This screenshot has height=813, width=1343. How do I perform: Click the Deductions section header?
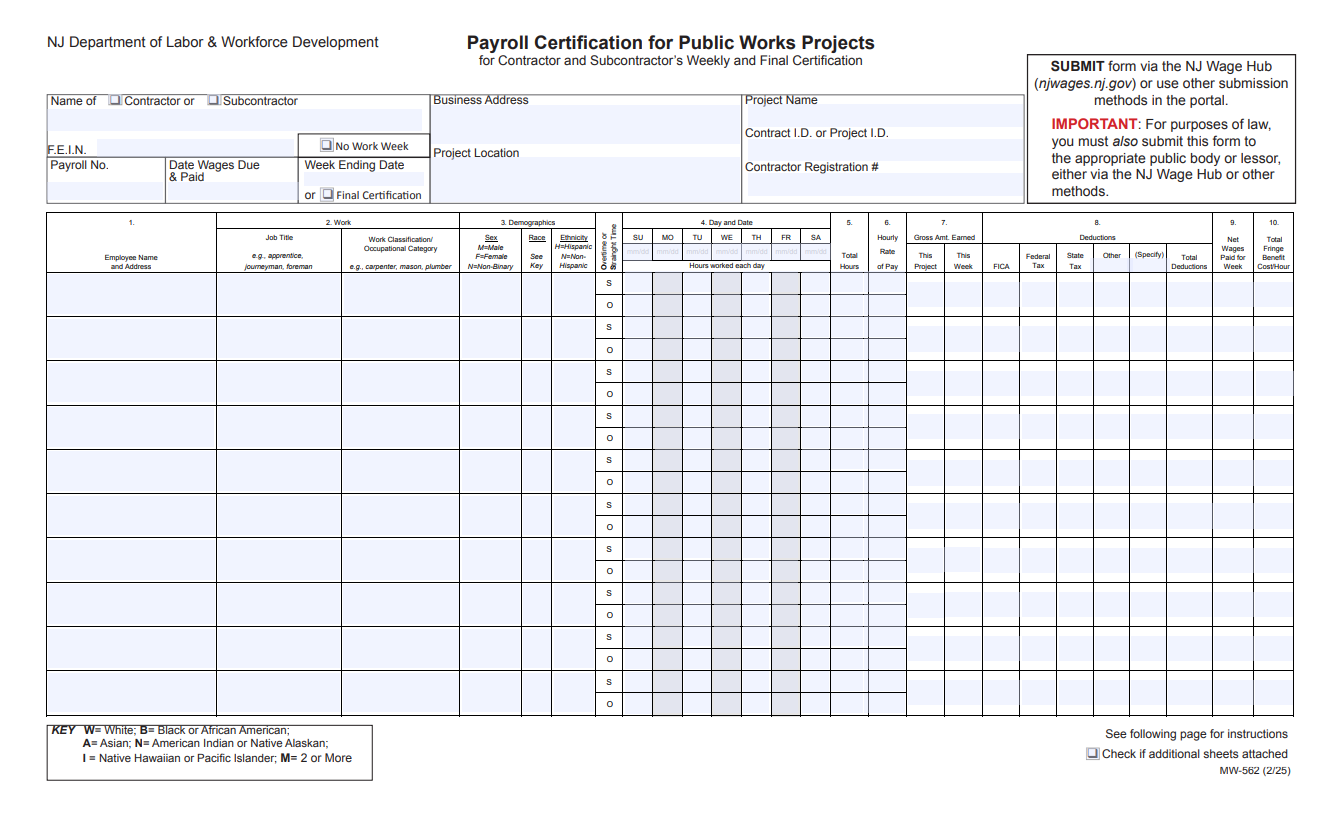(x=1097, y=238)
